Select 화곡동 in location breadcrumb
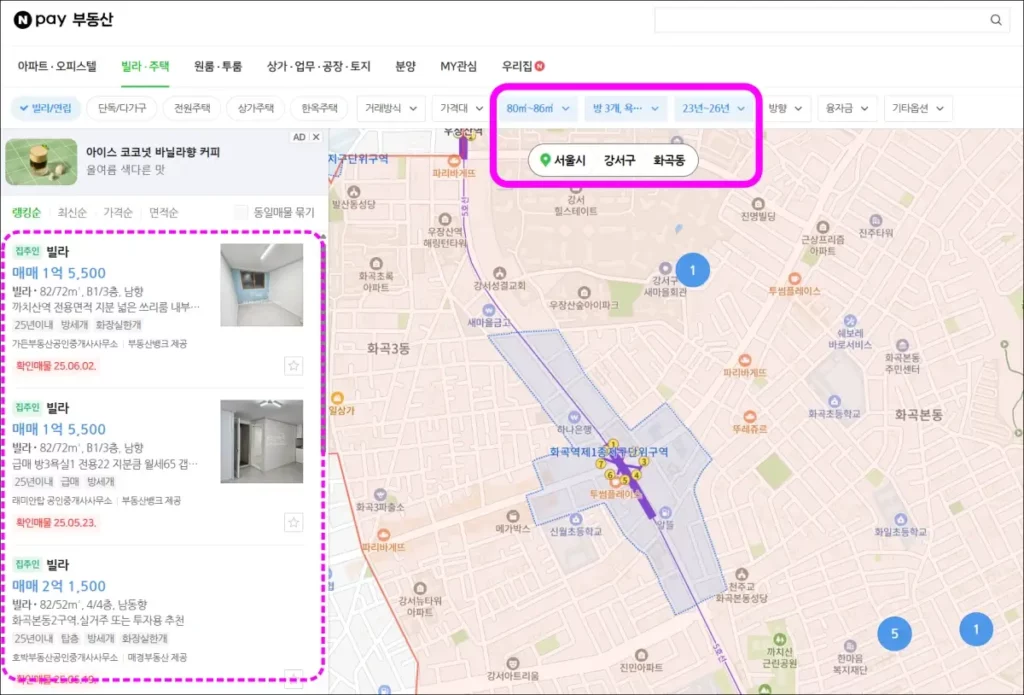The height and width of the screenshot is (695, 1024). (x=669, y=161)
